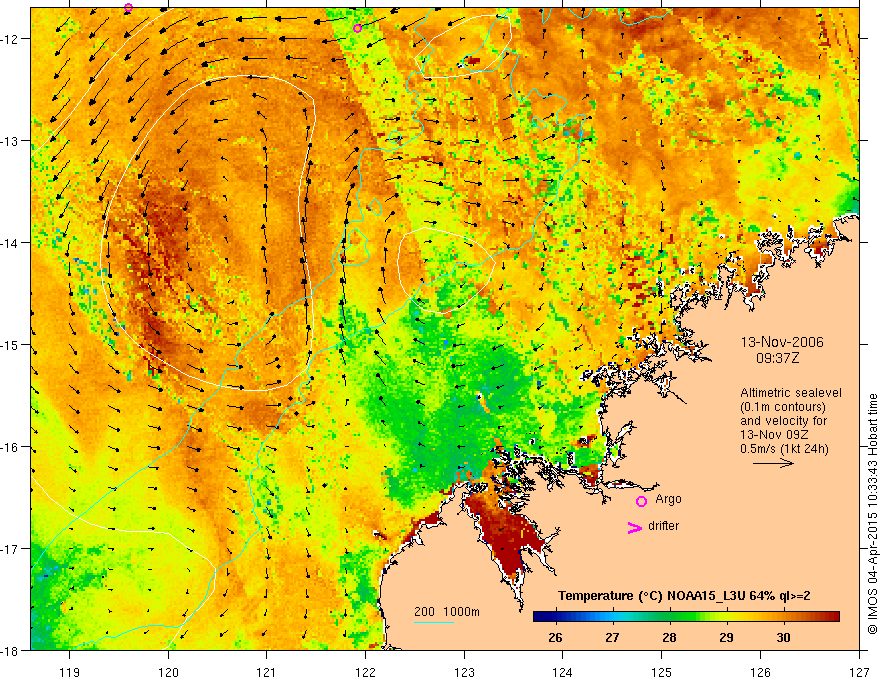
Task: Click the time text 09:37Z
Action: (x=777, y=358)
